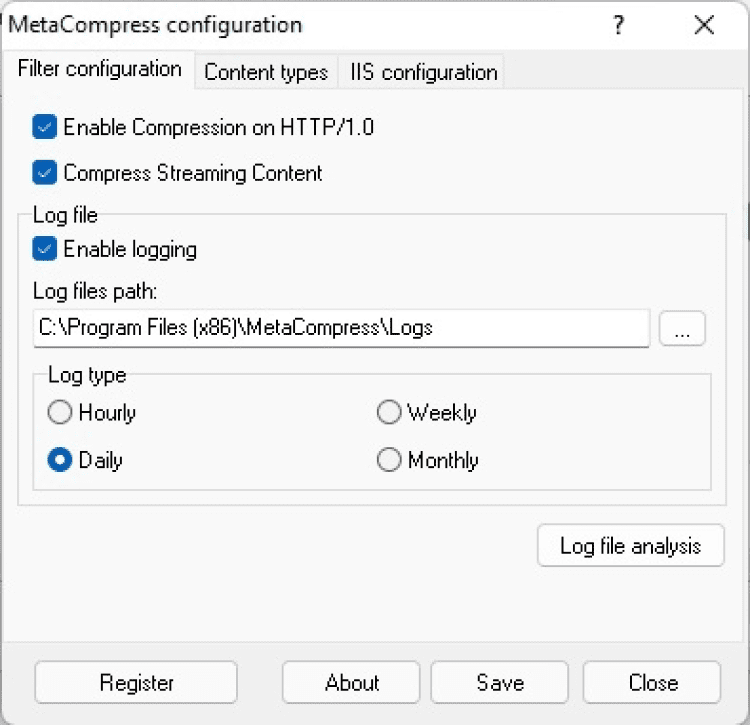Viewport: 750px width, 725px height.
Task: Switch to the Content types tab
Action: (266, 72)
